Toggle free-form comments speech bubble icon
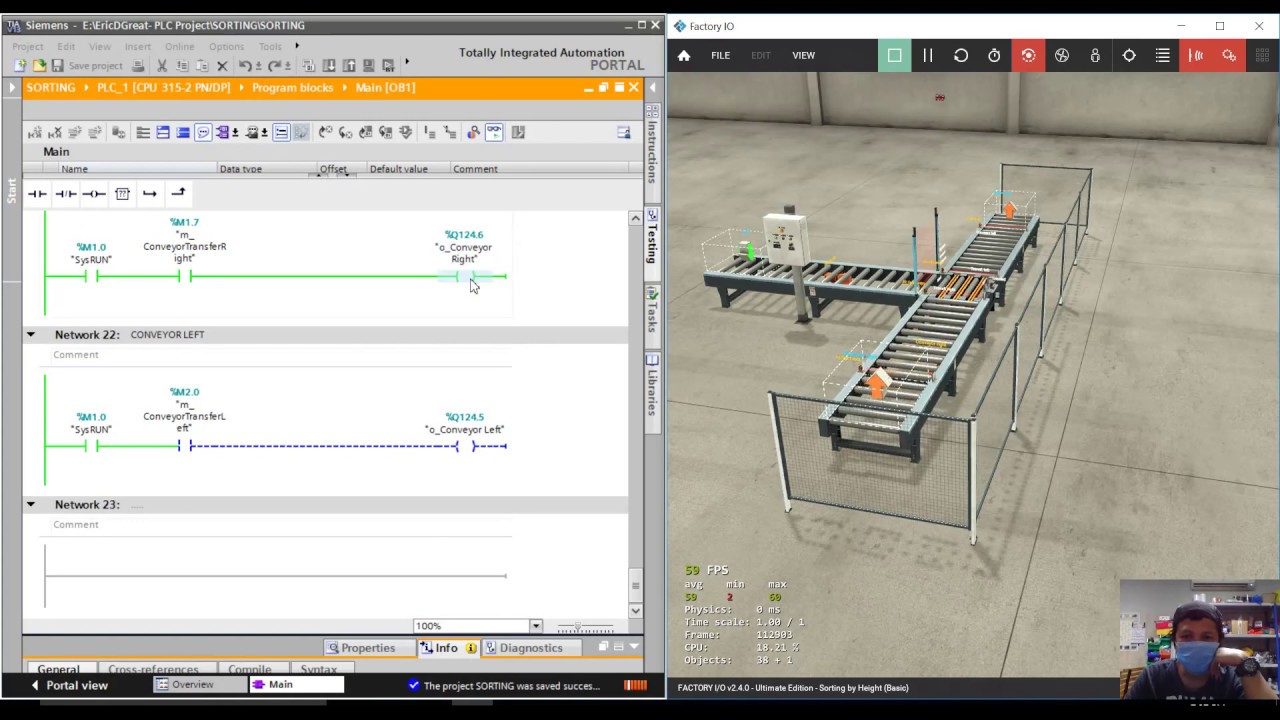 coord(203,132)
